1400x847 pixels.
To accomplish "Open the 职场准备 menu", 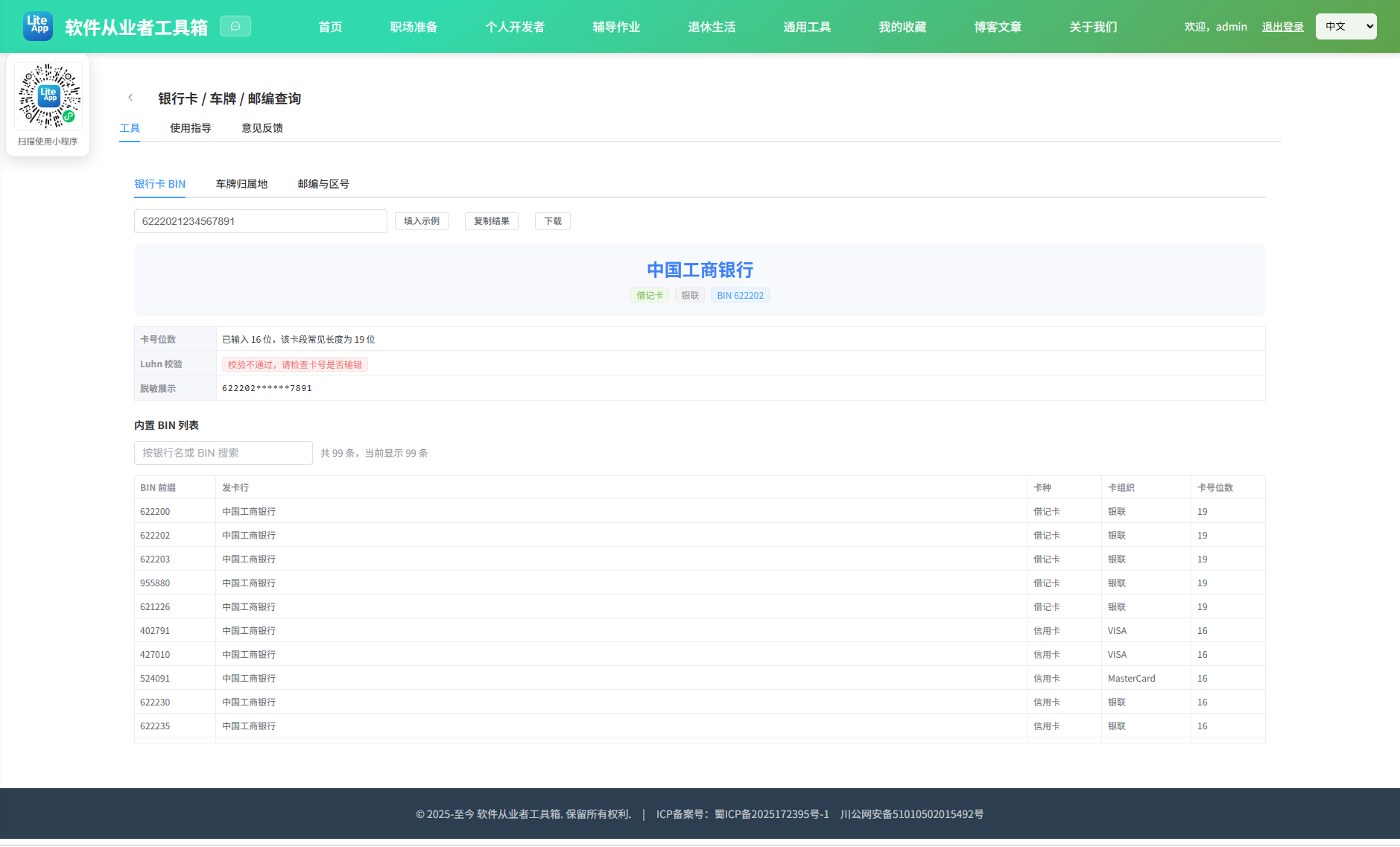I will pos(414,27).
